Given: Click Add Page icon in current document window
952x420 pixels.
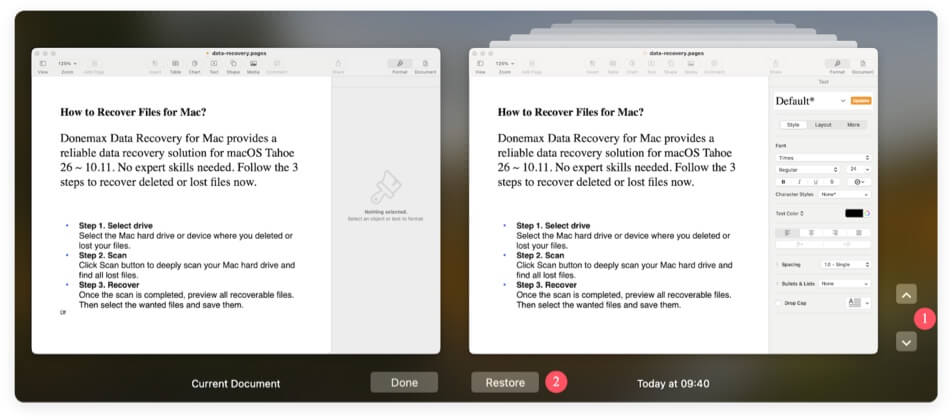Looking at the screenshot, I should coord(94,63).
